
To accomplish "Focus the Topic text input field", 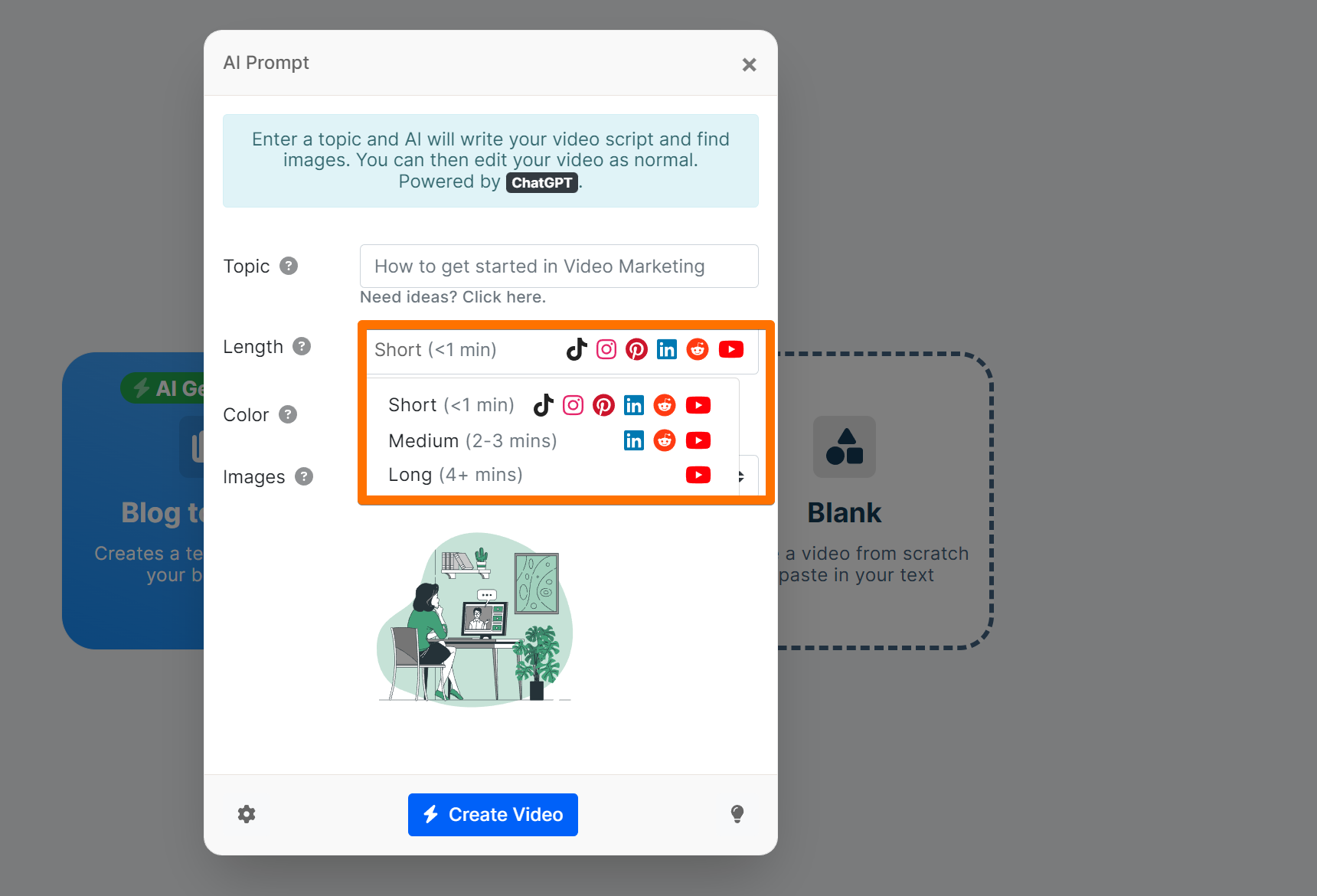I will coord(559,267).
